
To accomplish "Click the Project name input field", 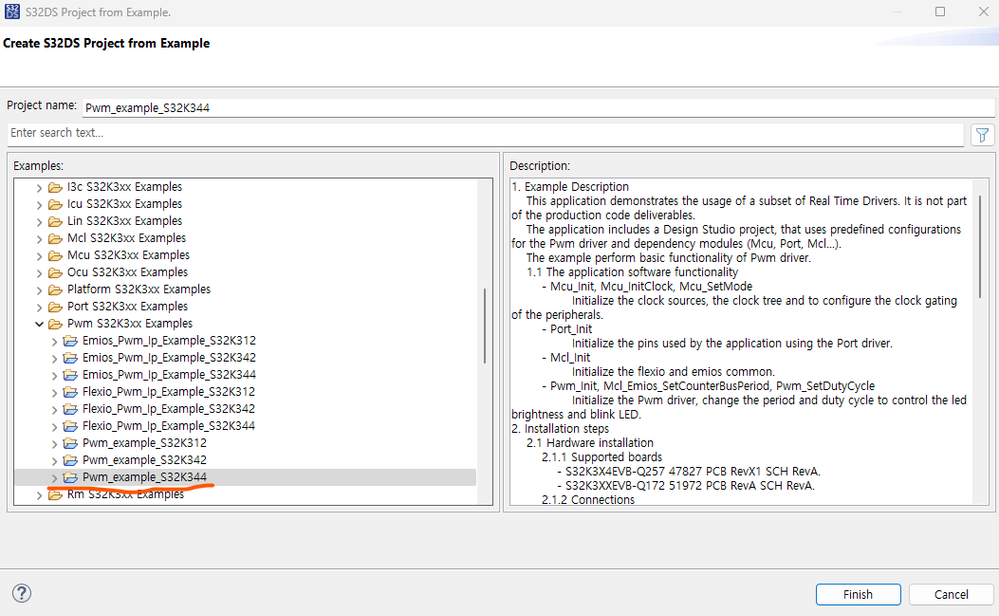I will (x=538, y=108).
